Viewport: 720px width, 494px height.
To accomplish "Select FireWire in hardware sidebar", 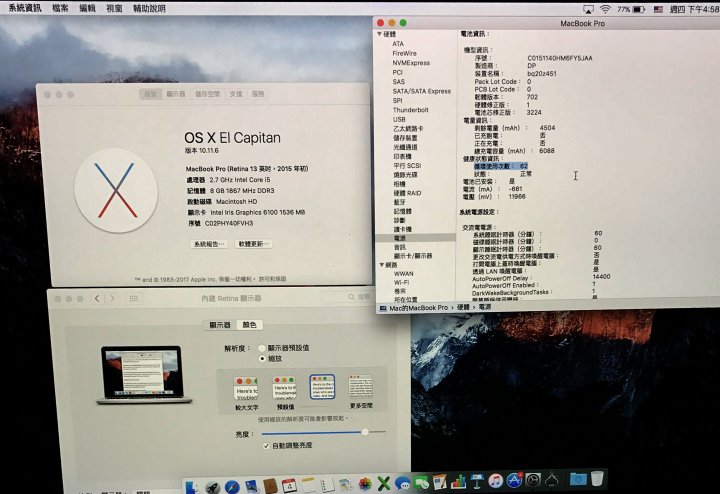I will coord(405,53).
